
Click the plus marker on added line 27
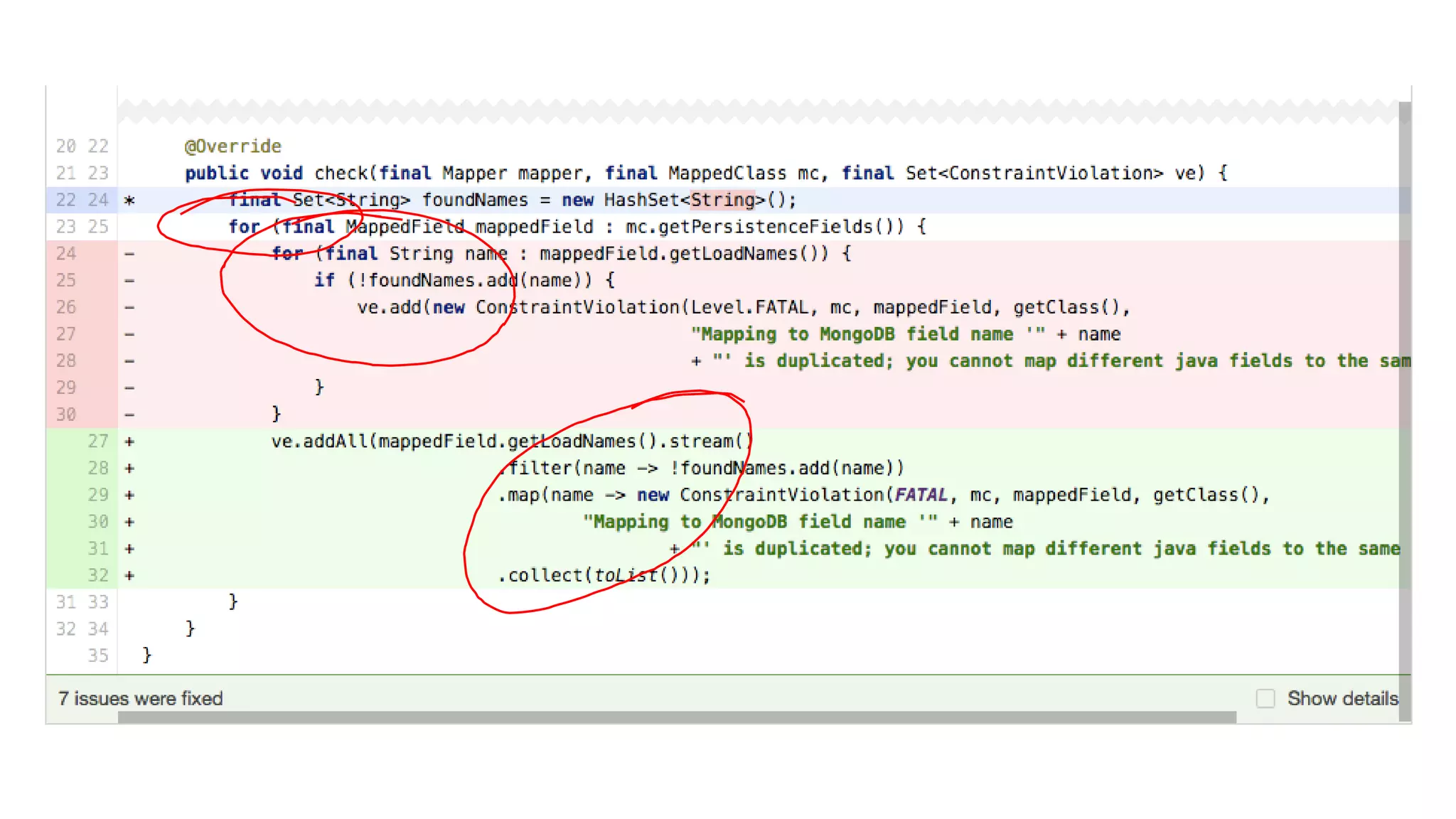pyautogui.click(x=129, y=441)
